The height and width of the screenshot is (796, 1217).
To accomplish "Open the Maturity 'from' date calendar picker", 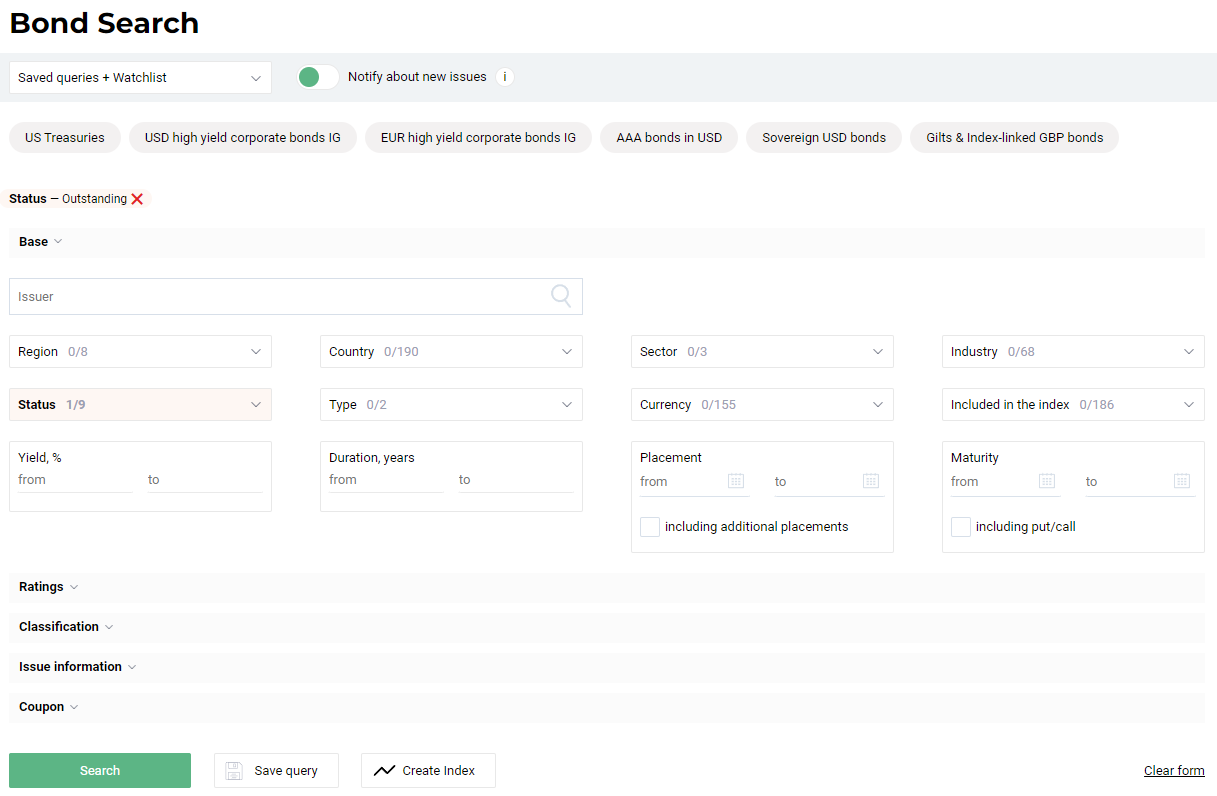I will click(x=1047, y=481).
